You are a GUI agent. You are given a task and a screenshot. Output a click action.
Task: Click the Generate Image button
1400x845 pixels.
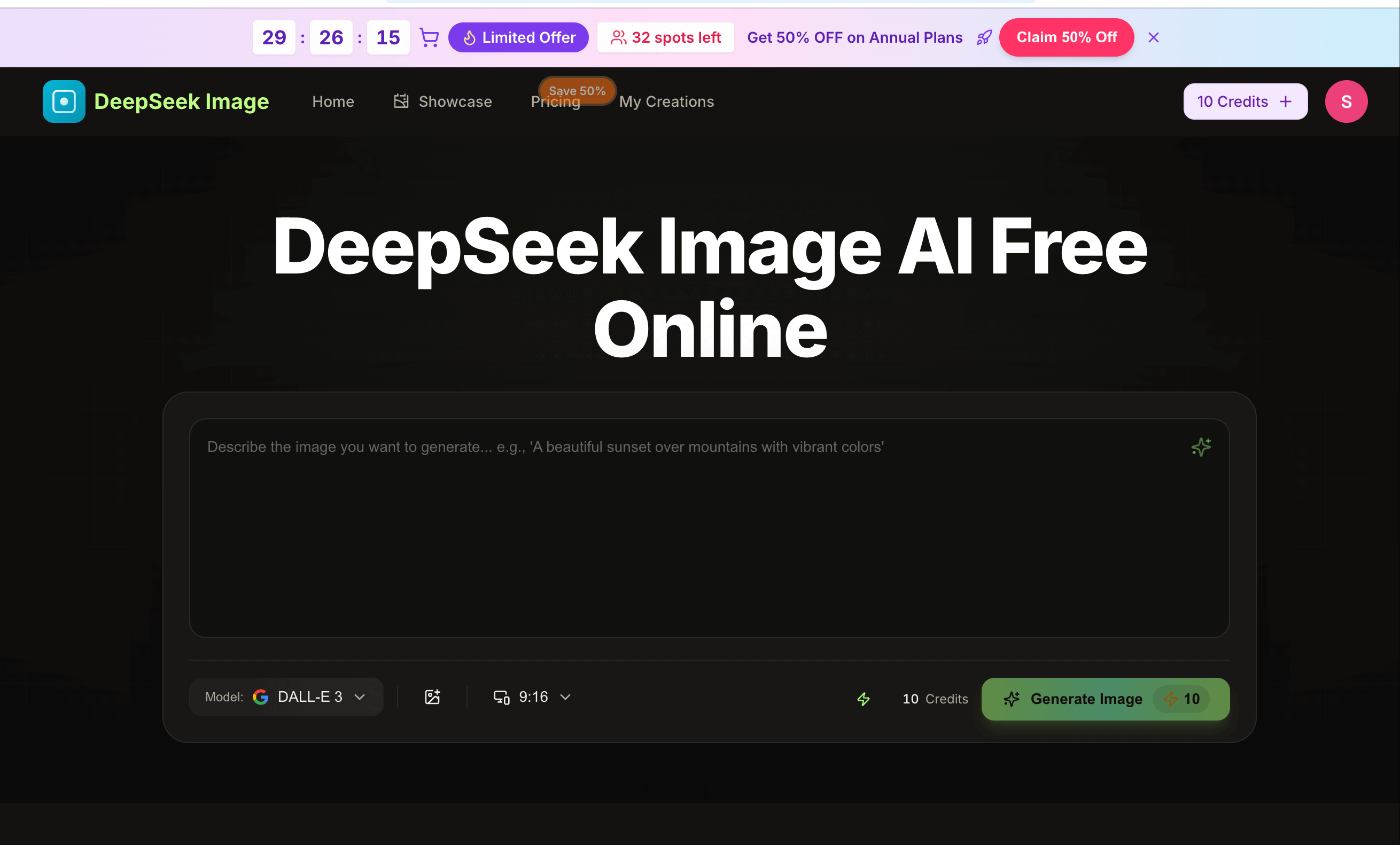(1087, 699)
